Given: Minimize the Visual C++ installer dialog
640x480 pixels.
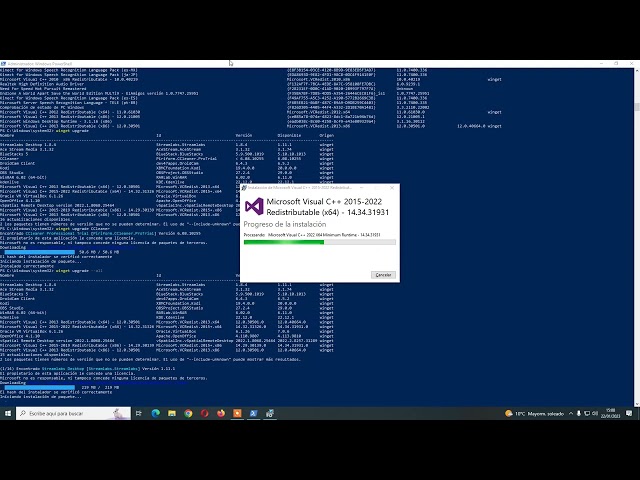Looking at the screenshot, I should (362, 188).
